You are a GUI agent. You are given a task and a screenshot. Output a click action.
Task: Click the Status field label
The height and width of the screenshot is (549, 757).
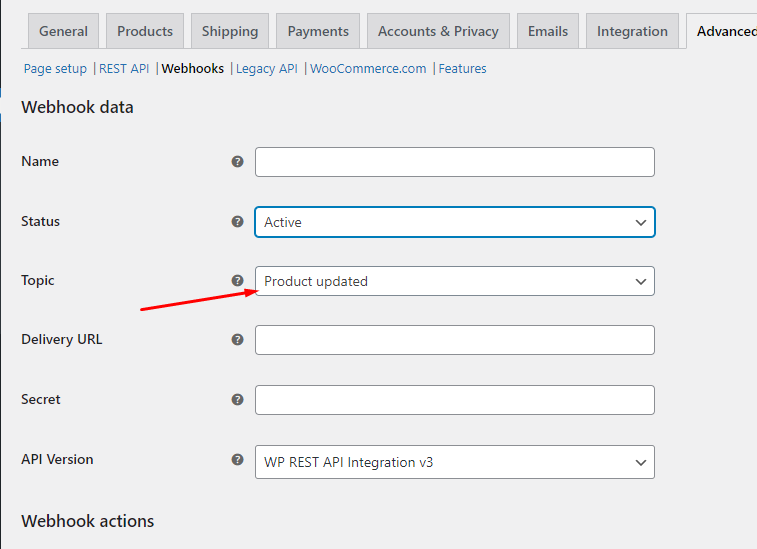[x=41, y=222]
